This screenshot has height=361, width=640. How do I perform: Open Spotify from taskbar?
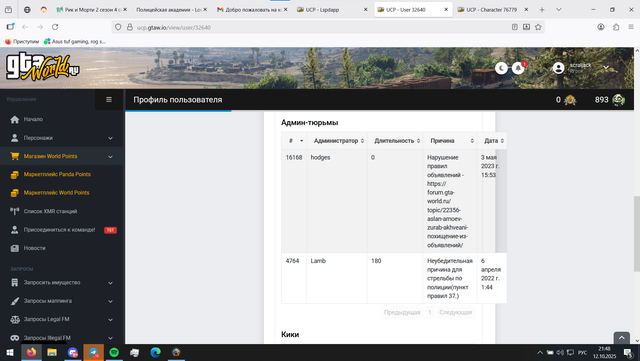114,352
